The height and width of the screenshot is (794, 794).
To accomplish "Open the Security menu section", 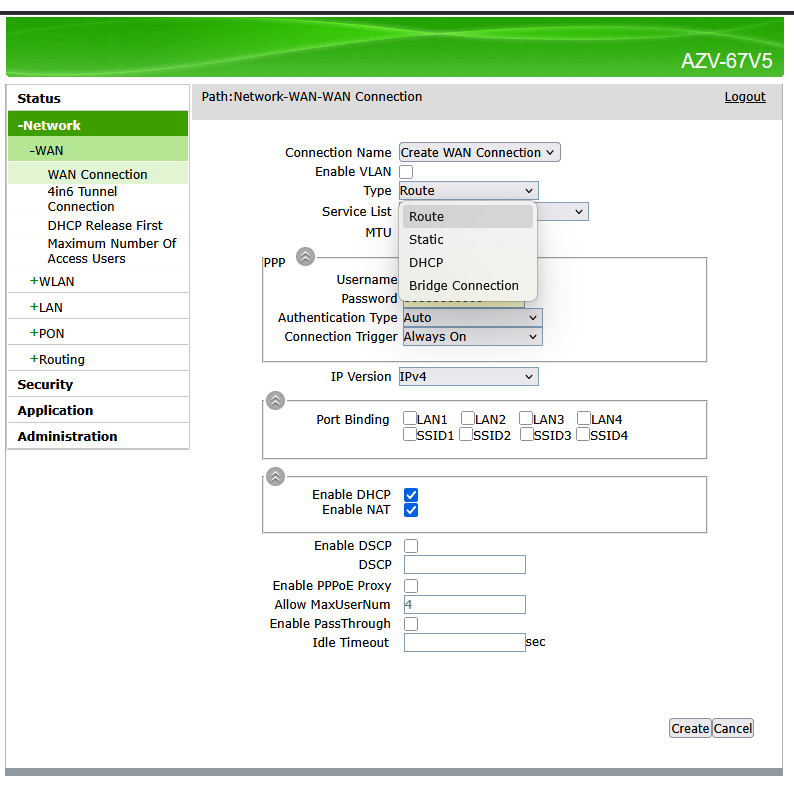I will tap(45, 385).
